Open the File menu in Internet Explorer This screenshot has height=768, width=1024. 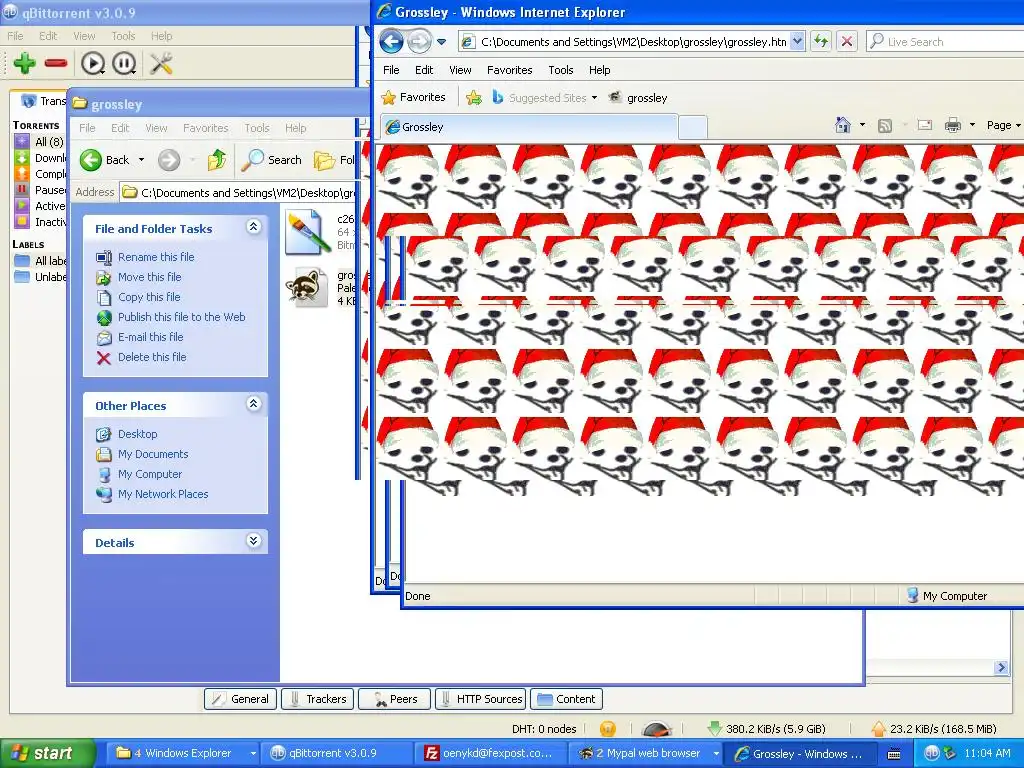coord(391,70)
